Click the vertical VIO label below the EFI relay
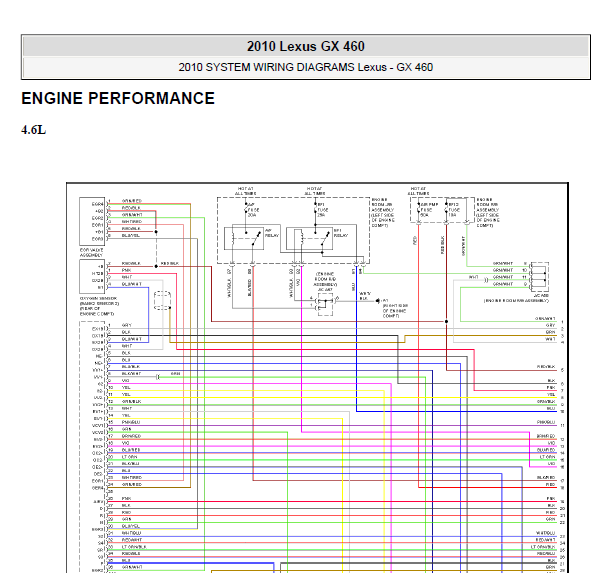This screenshot has width=607, height=573. coord(298,282)
